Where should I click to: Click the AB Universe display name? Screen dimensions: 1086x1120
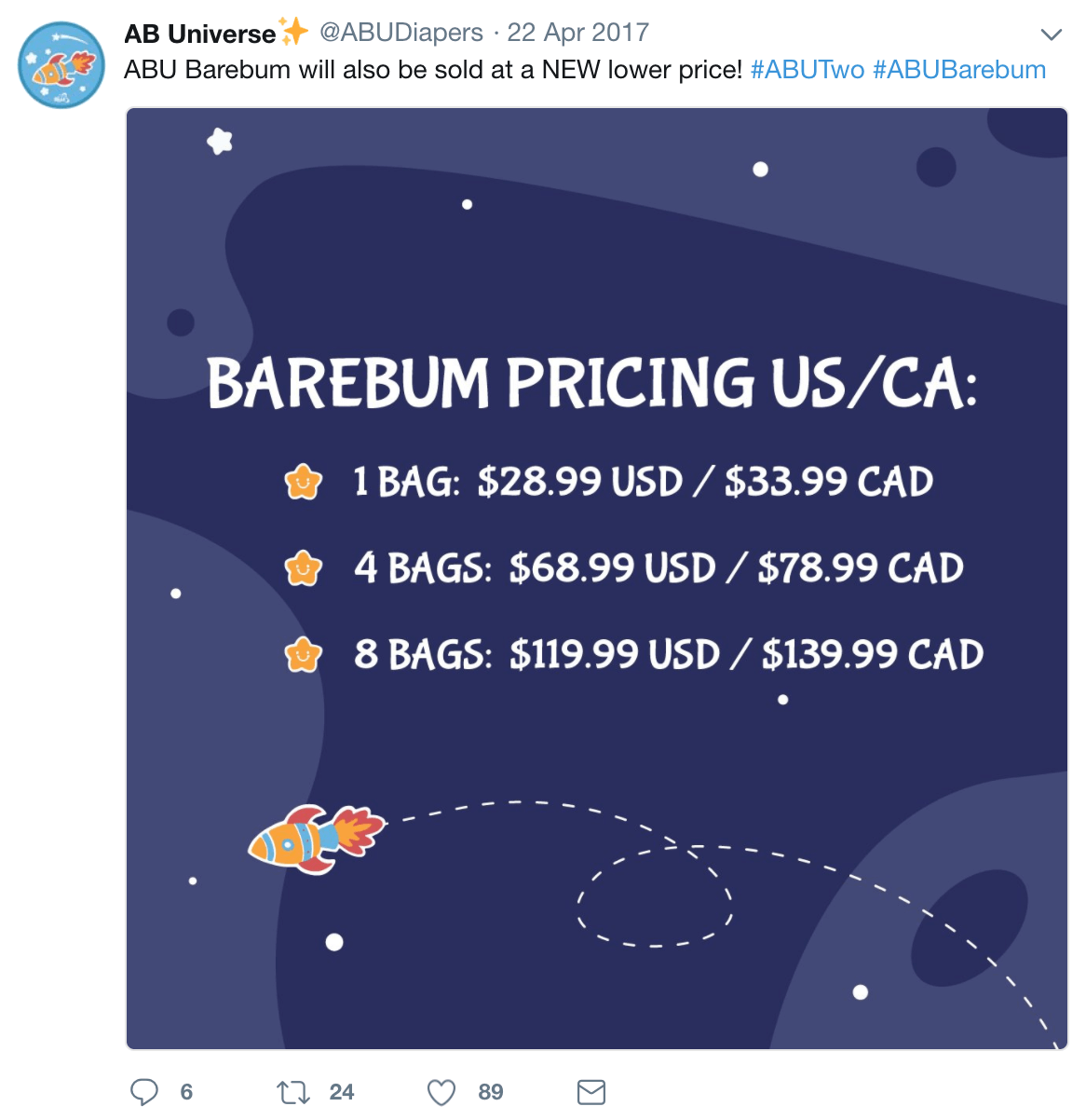pyautogui.click(x=200, y=34)
